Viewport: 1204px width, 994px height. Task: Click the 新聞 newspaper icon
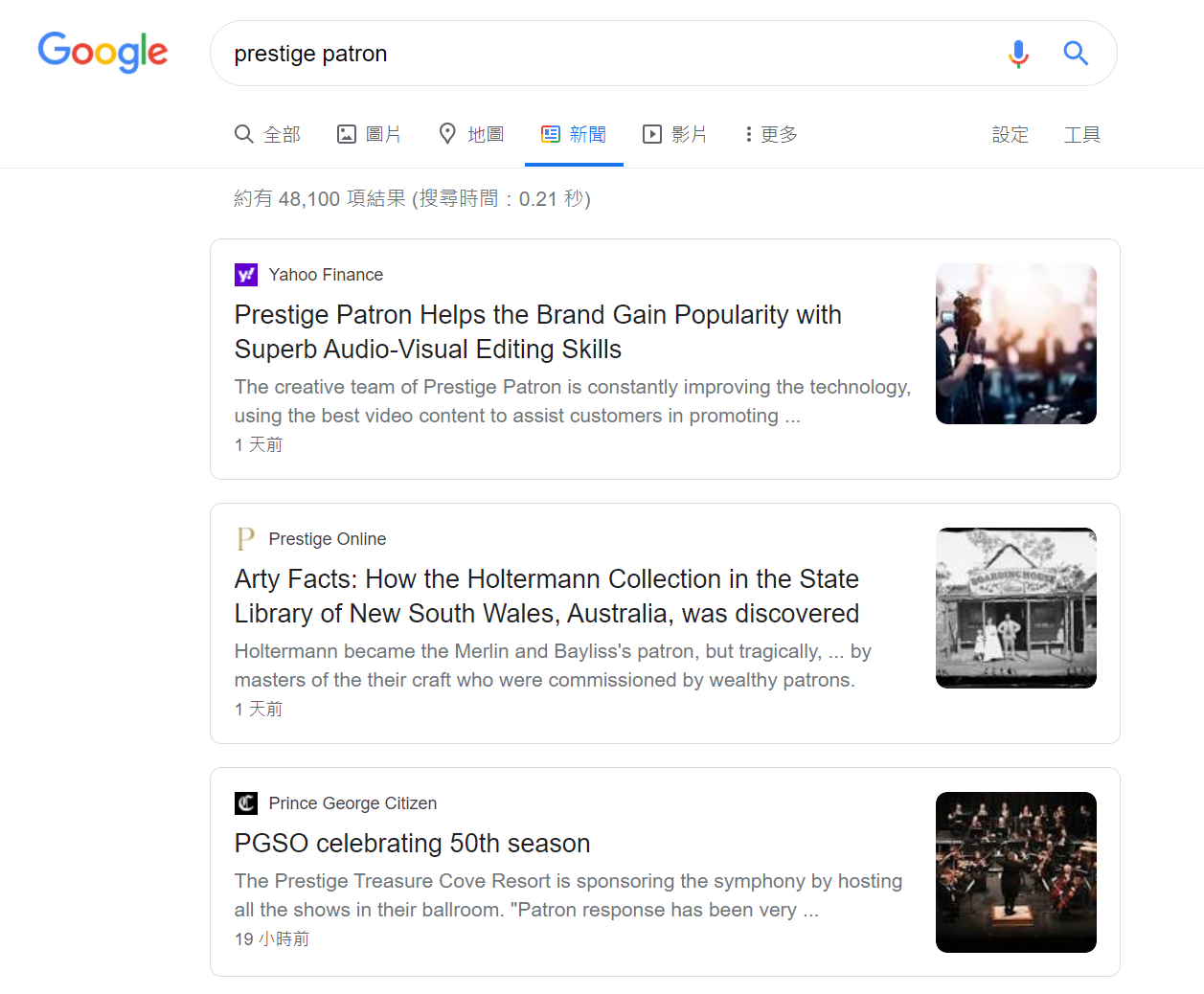click(549, 134)
